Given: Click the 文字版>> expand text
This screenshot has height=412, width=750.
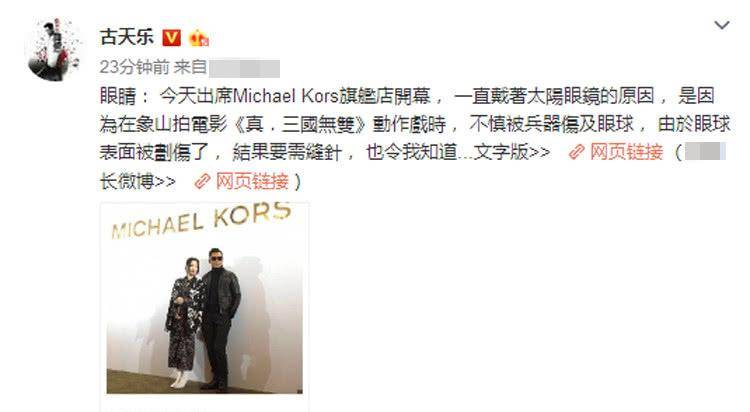Looking at the screenshot, I should pyautogui.click(x=512, y=152).
